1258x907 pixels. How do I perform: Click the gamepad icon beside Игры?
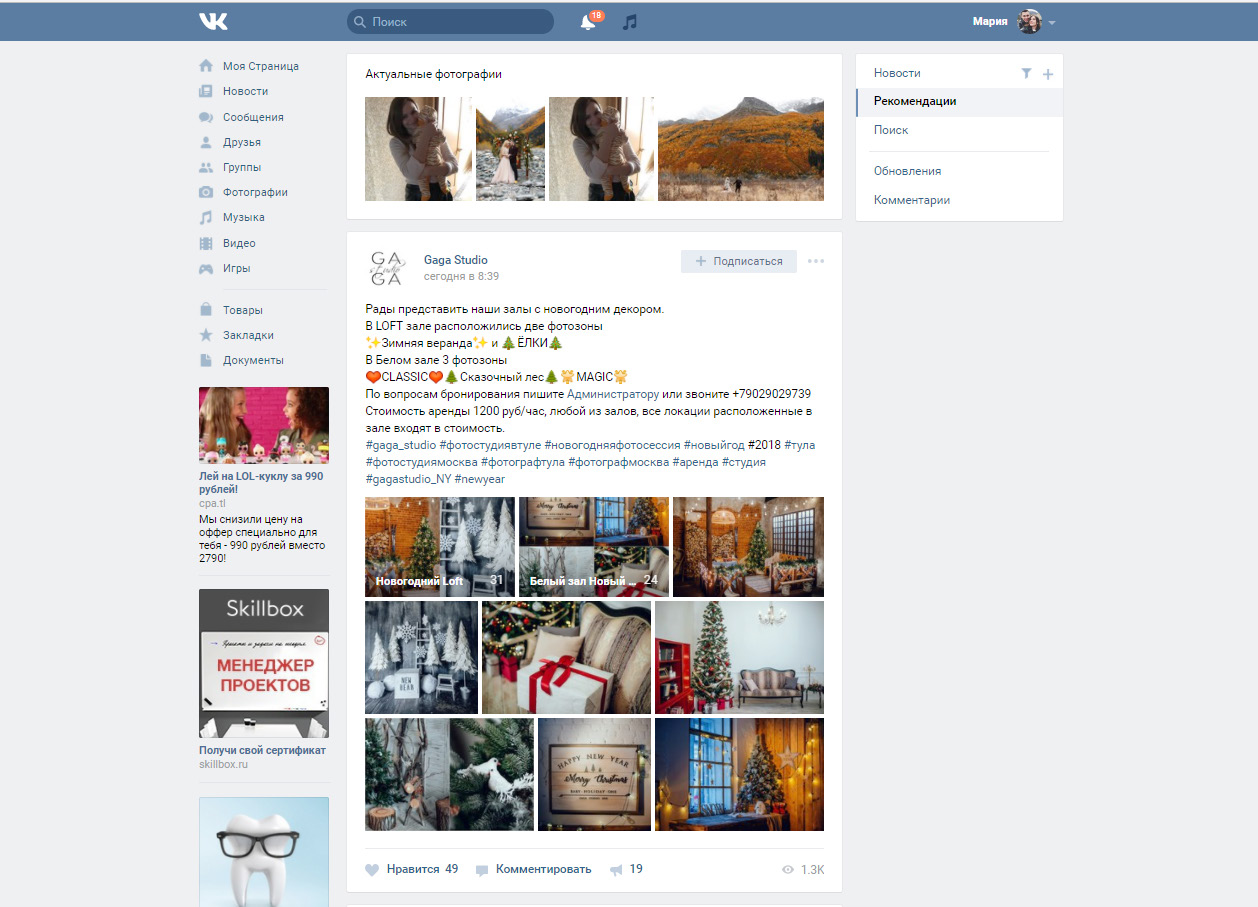point(206,268)
